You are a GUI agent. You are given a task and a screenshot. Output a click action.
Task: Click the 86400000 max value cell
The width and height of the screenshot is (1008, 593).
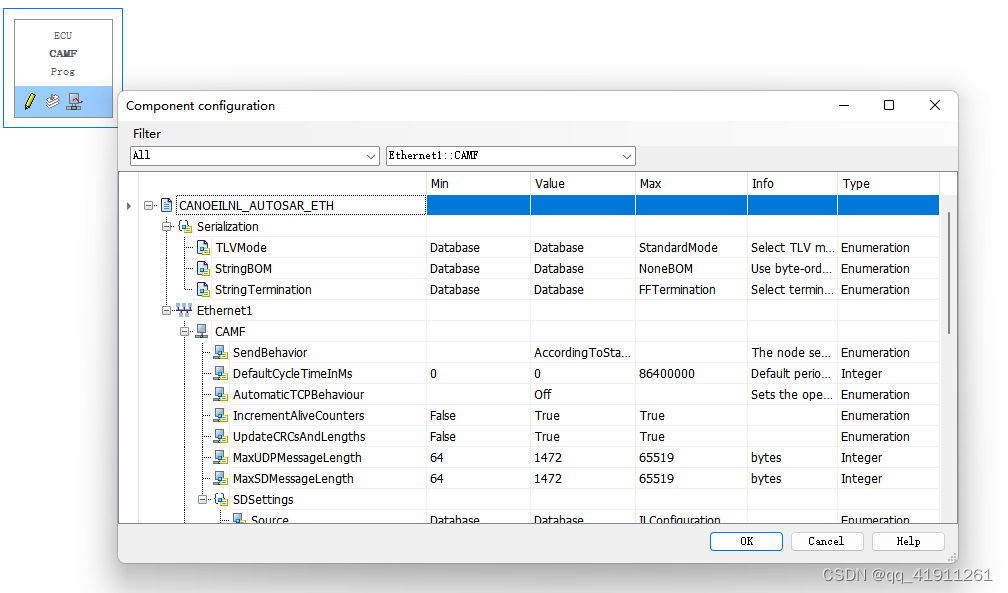(x=691, y=374)
